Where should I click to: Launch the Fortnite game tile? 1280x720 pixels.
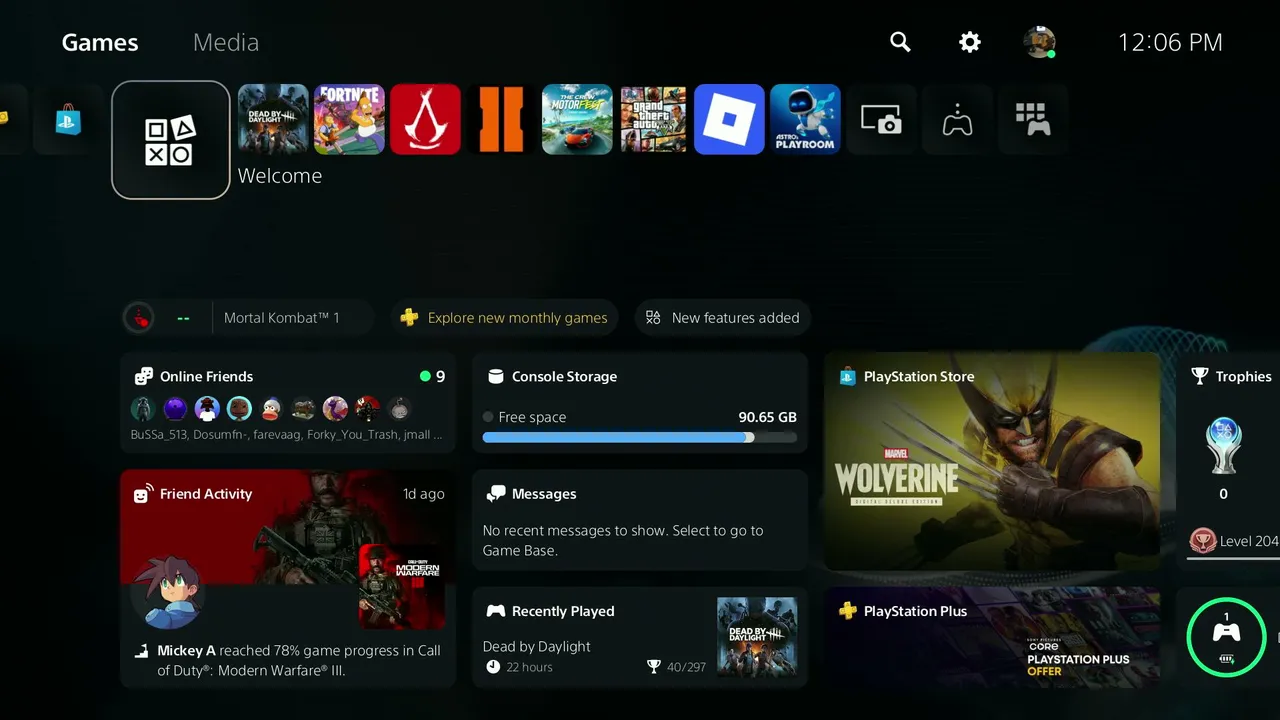(x=349, y=120)
